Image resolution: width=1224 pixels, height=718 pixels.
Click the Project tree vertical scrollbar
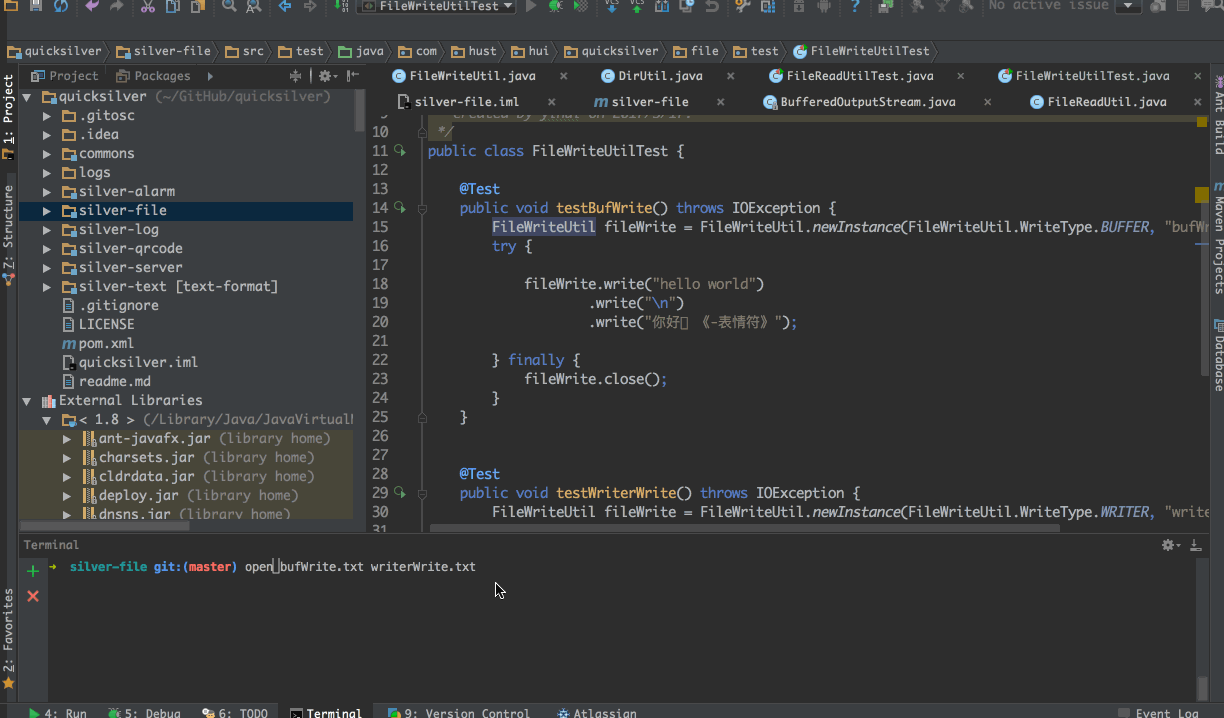[x=359, y=110]
